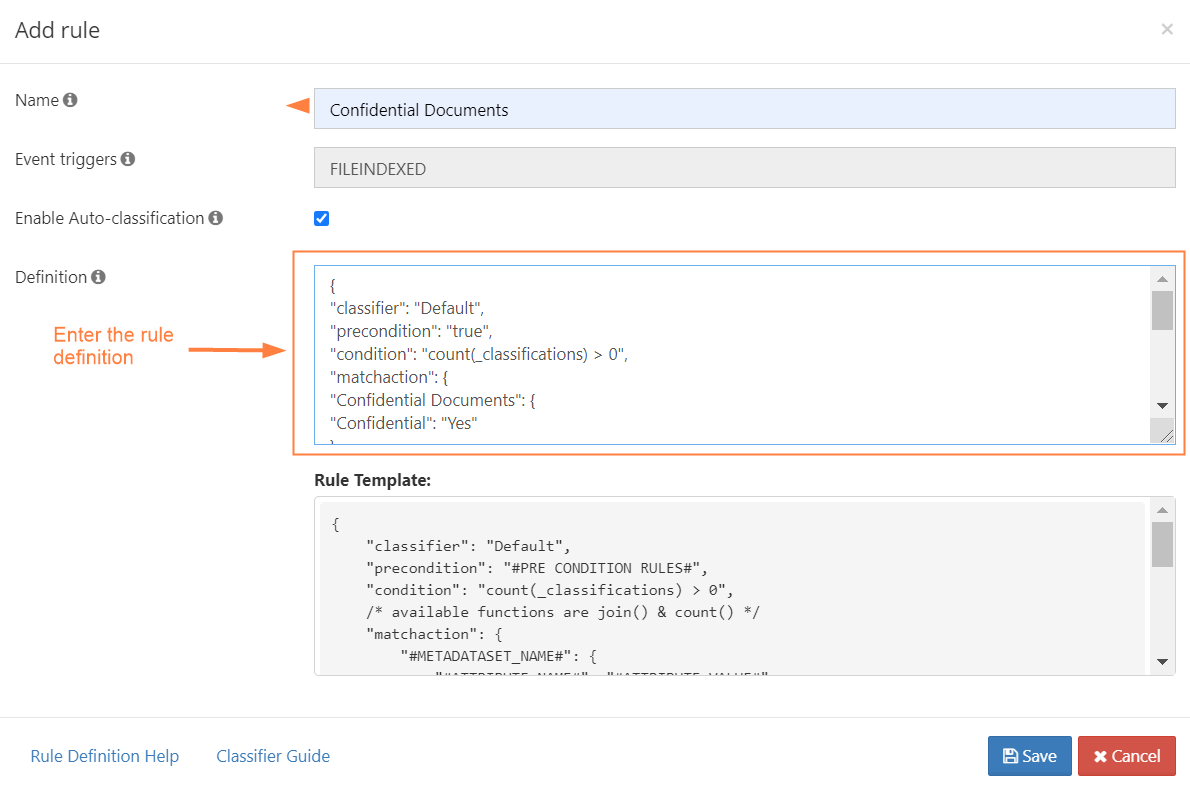Image resolution: width=1190 pixels, height=791 pixels.
Task: Save the new rule
Action: (x=1029, y=756)
